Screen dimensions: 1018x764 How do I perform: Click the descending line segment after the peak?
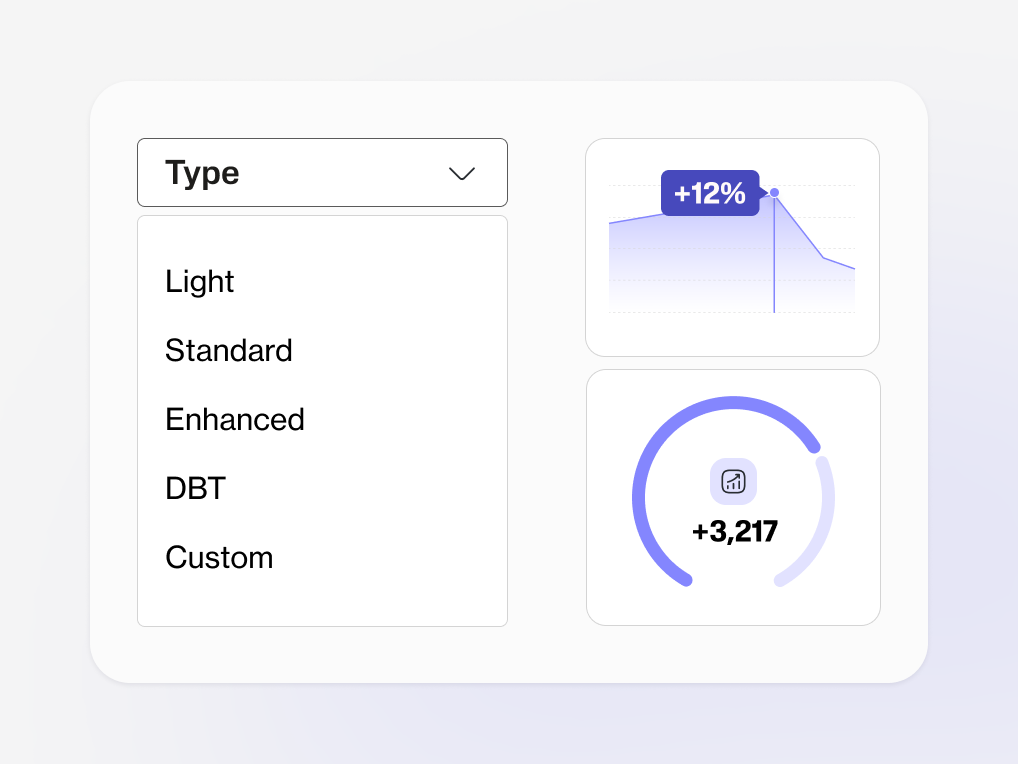(x=799, y=226)
